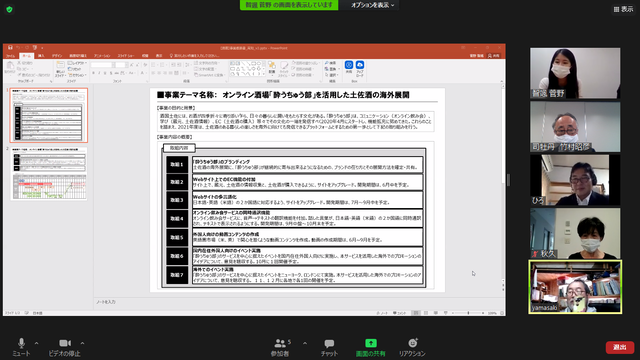
Task: Switch to the PowerPoint Insert tab
Action: click(x=41, y=56)
